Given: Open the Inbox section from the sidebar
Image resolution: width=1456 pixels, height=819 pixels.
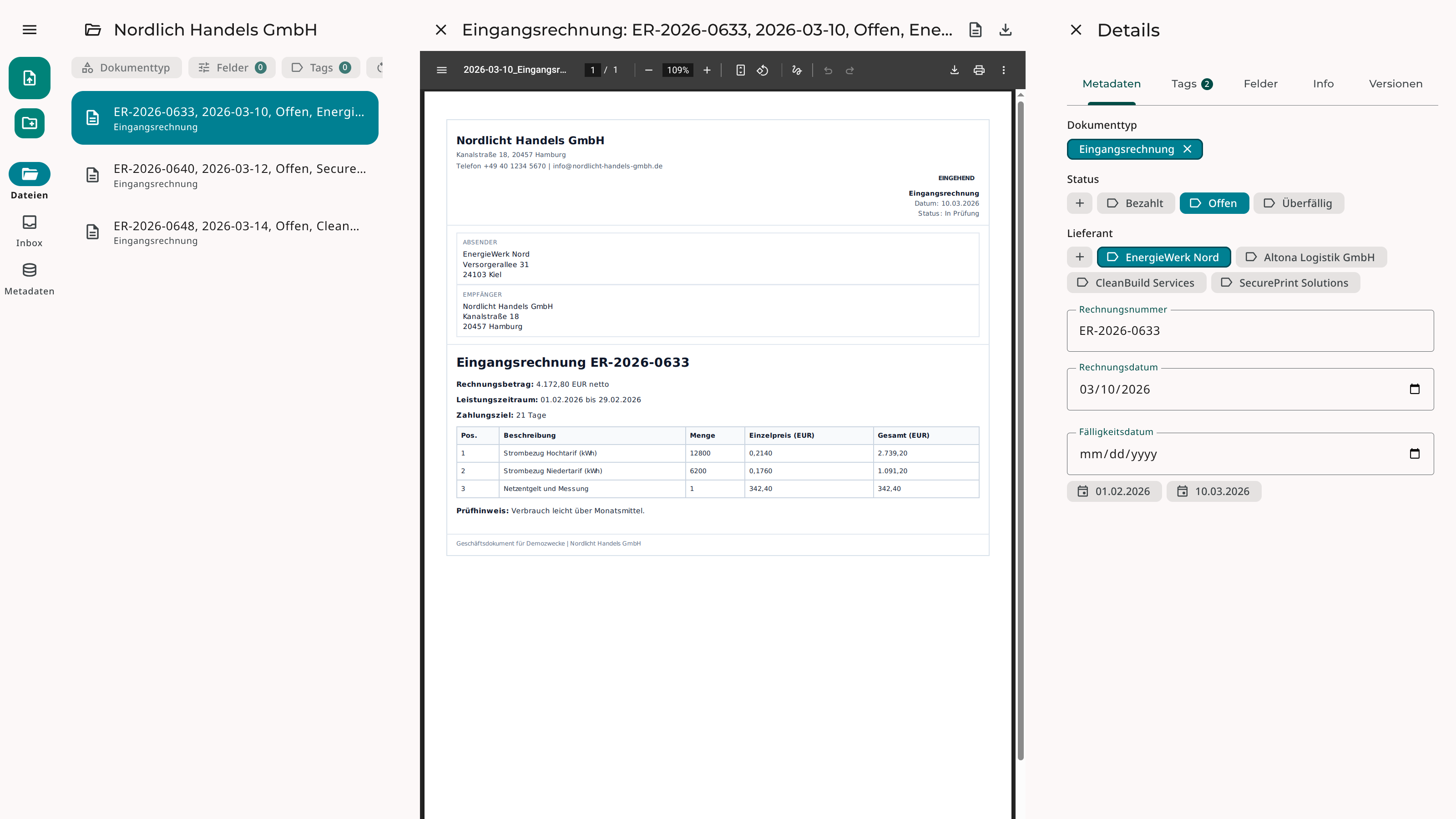Looking at the screenshot, I should pyautogui.click(x=29, y=229).
